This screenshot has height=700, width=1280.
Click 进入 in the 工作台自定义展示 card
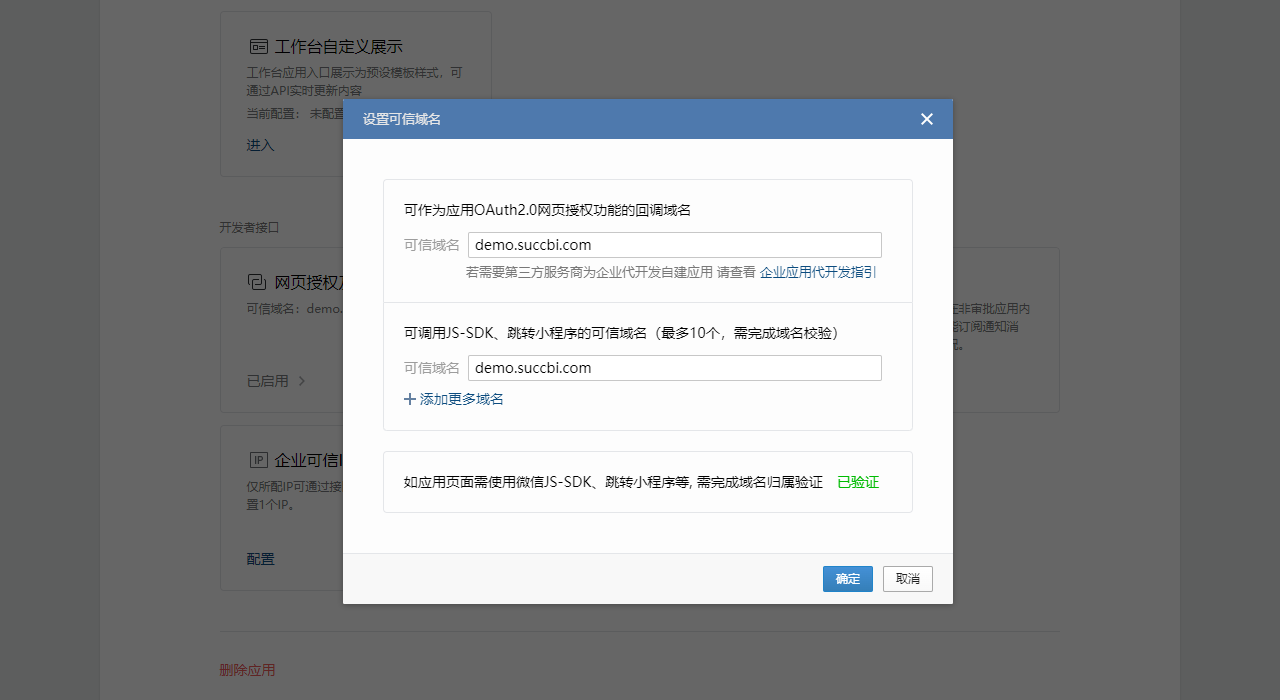tap(260, 144)
